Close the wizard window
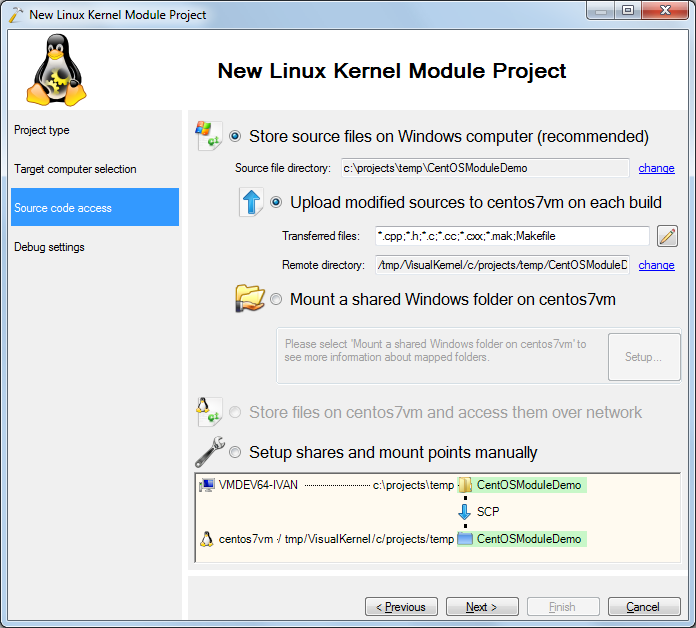Screen dimensions: 696x628 pos(665,10)
